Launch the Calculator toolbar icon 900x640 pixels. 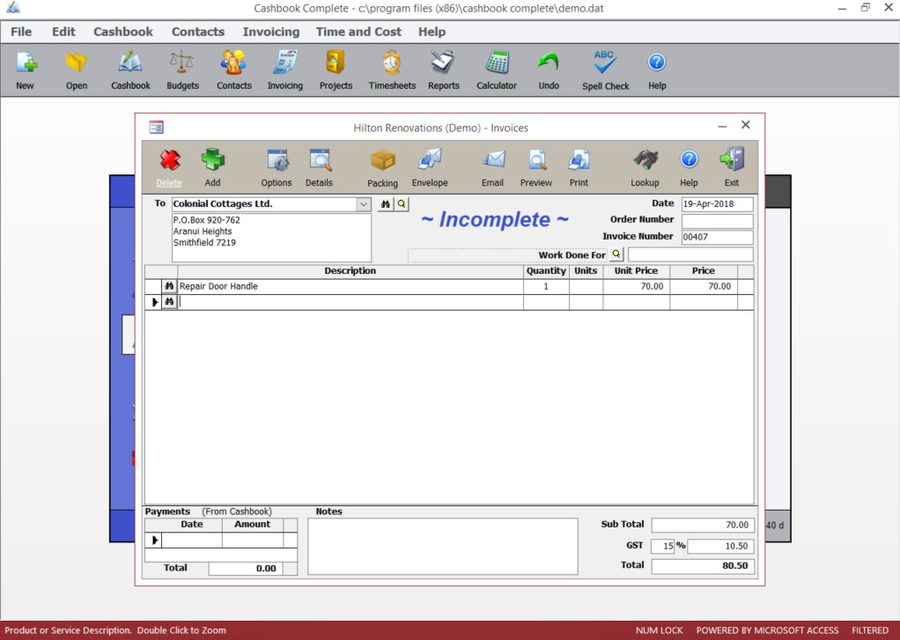[x=496, y=63]
